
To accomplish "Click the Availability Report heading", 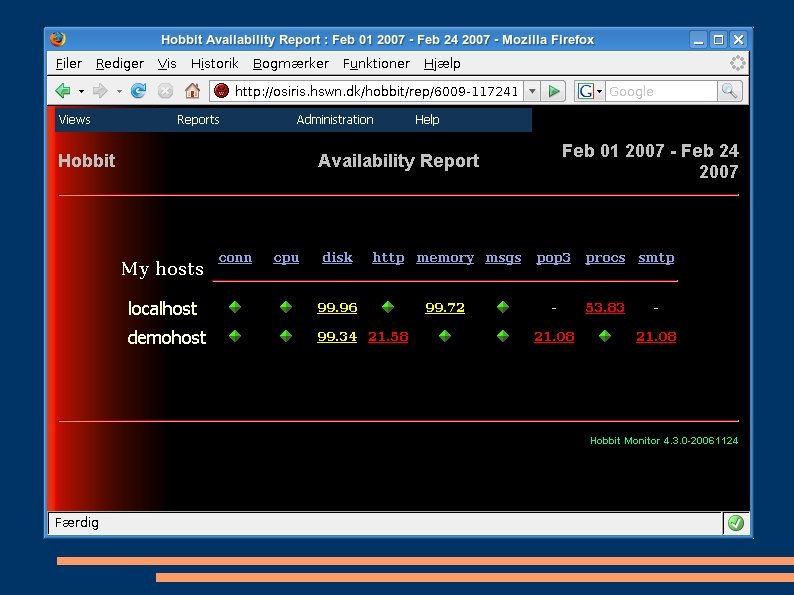I will point(399,161).
